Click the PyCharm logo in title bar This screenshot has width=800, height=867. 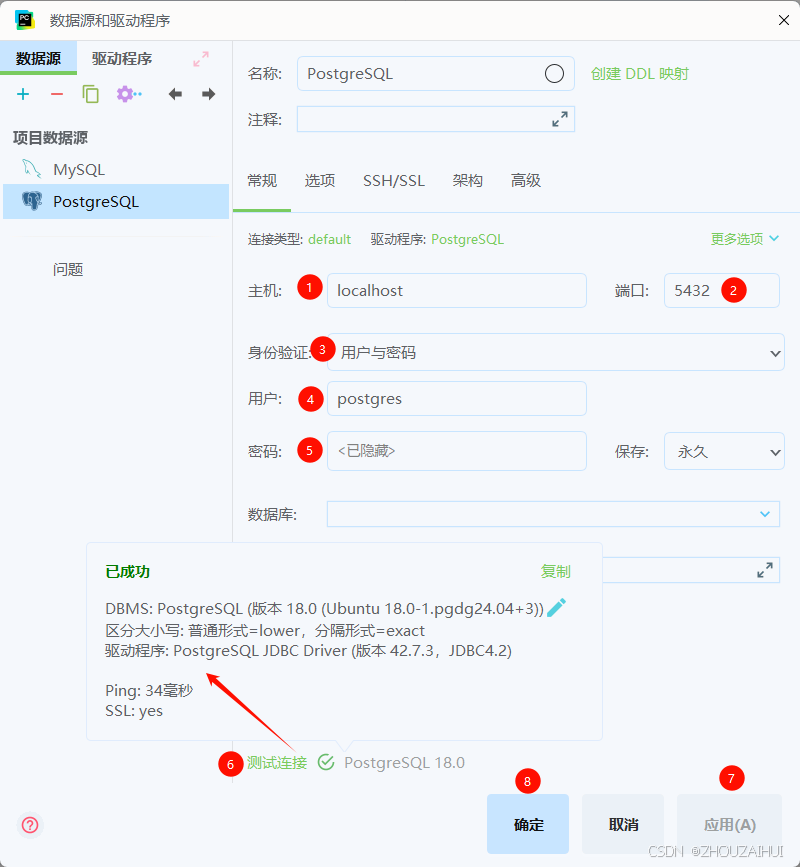coord(25,20)
